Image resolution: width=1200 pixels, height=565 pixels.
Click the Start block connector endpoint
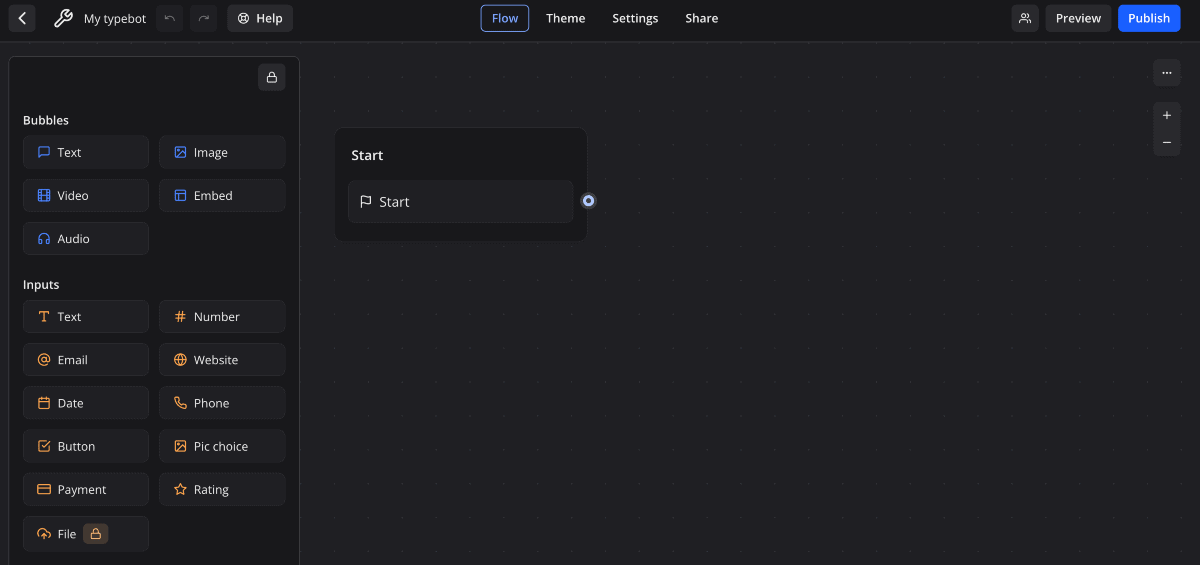[x=589, y=201]
